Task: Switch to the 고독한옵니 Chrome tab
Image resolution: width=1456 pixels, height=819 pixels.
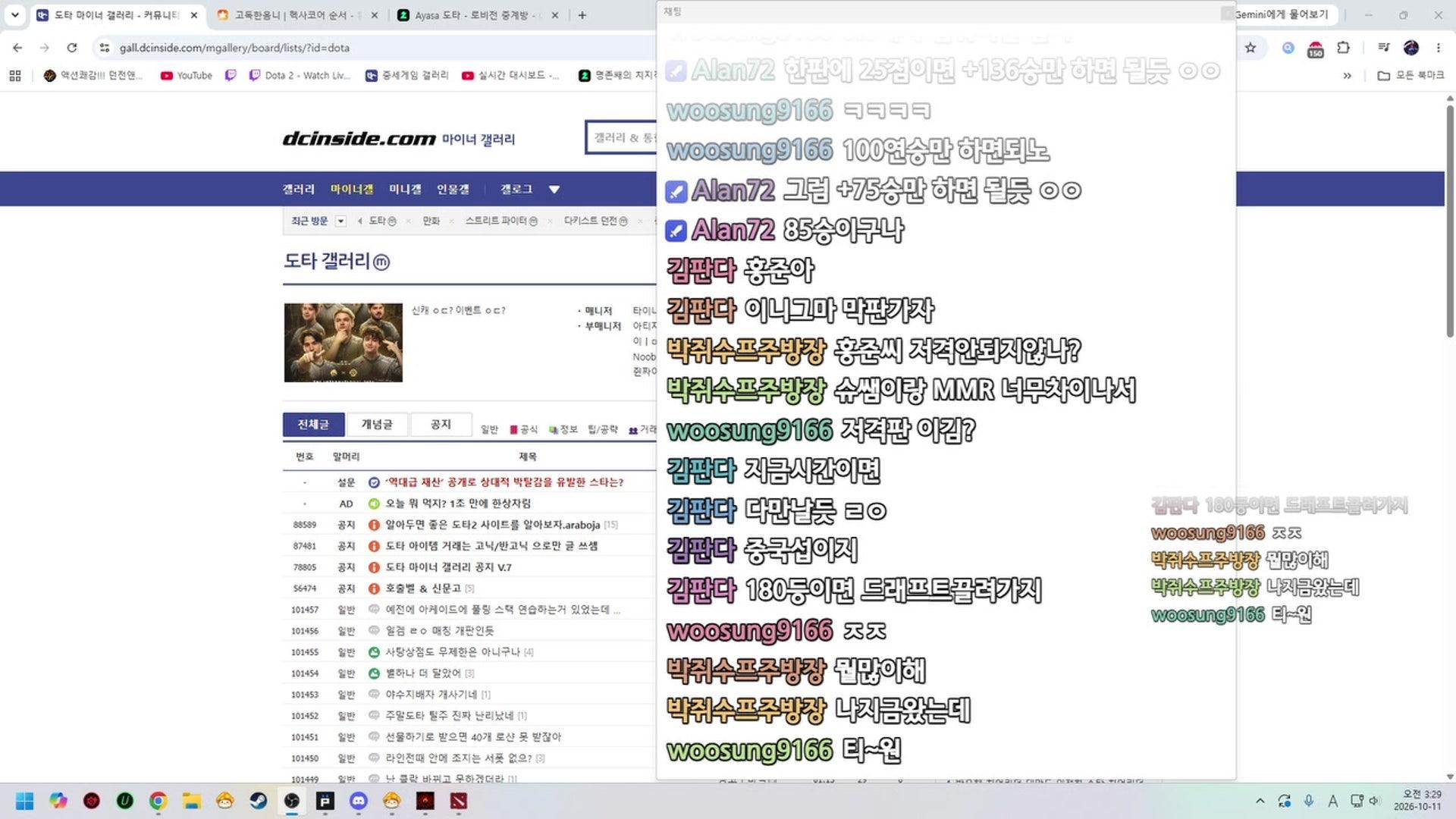Action: tap(296, 15)
